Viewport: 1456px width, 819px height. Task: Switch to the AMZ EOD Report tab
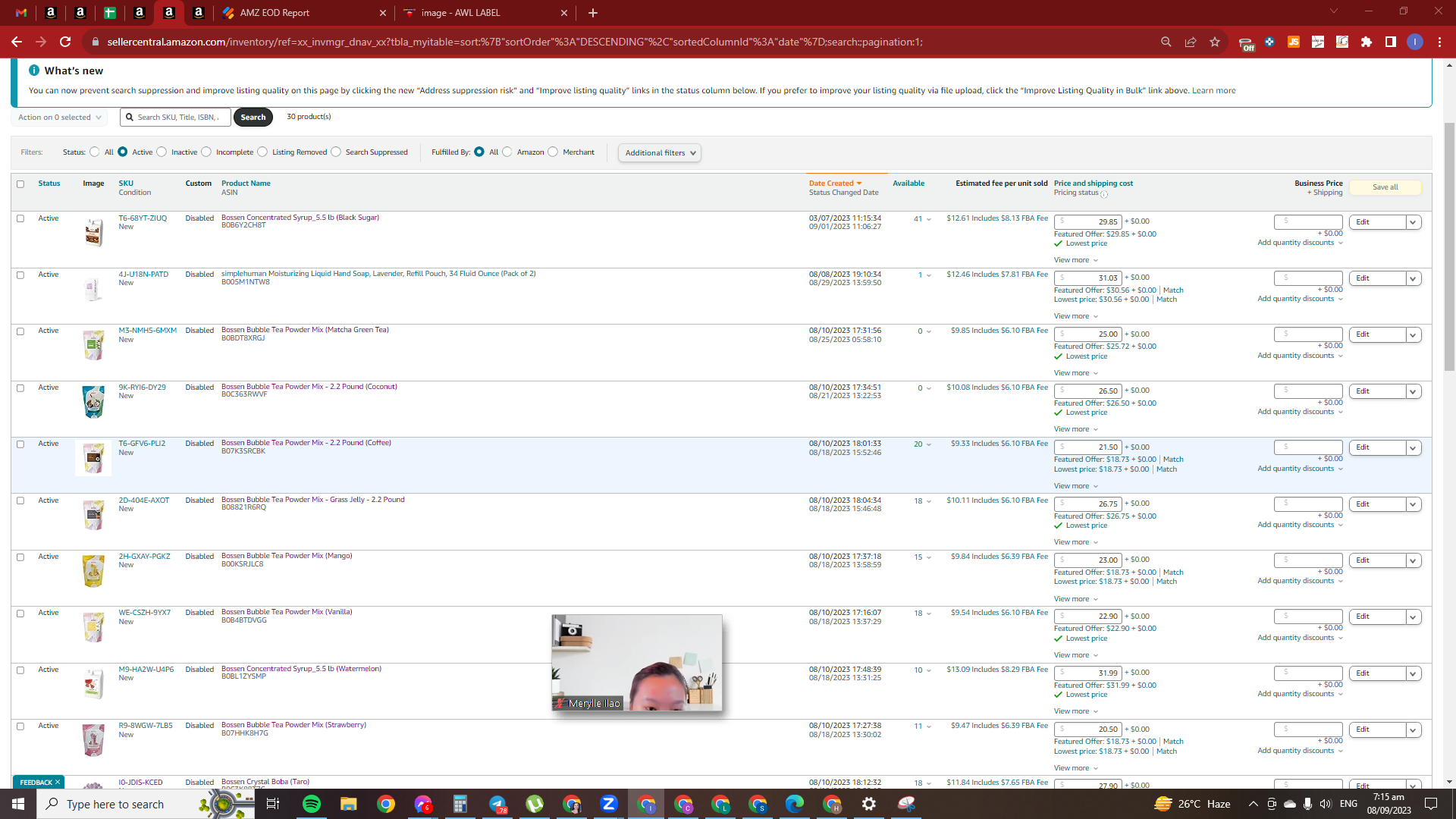pos(303,13)
